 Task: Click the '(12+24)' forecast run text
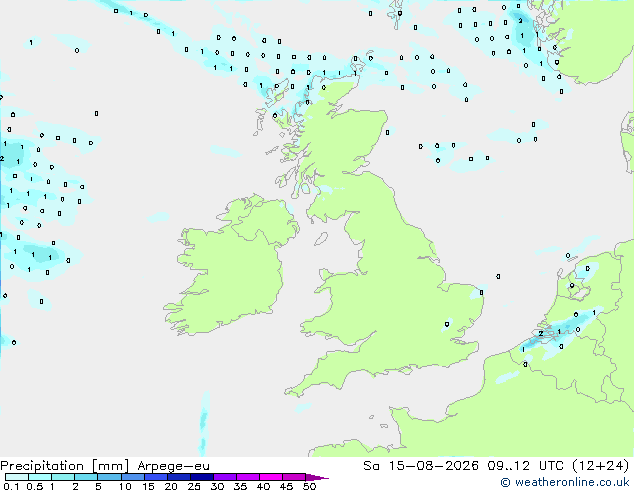[601, 466]
